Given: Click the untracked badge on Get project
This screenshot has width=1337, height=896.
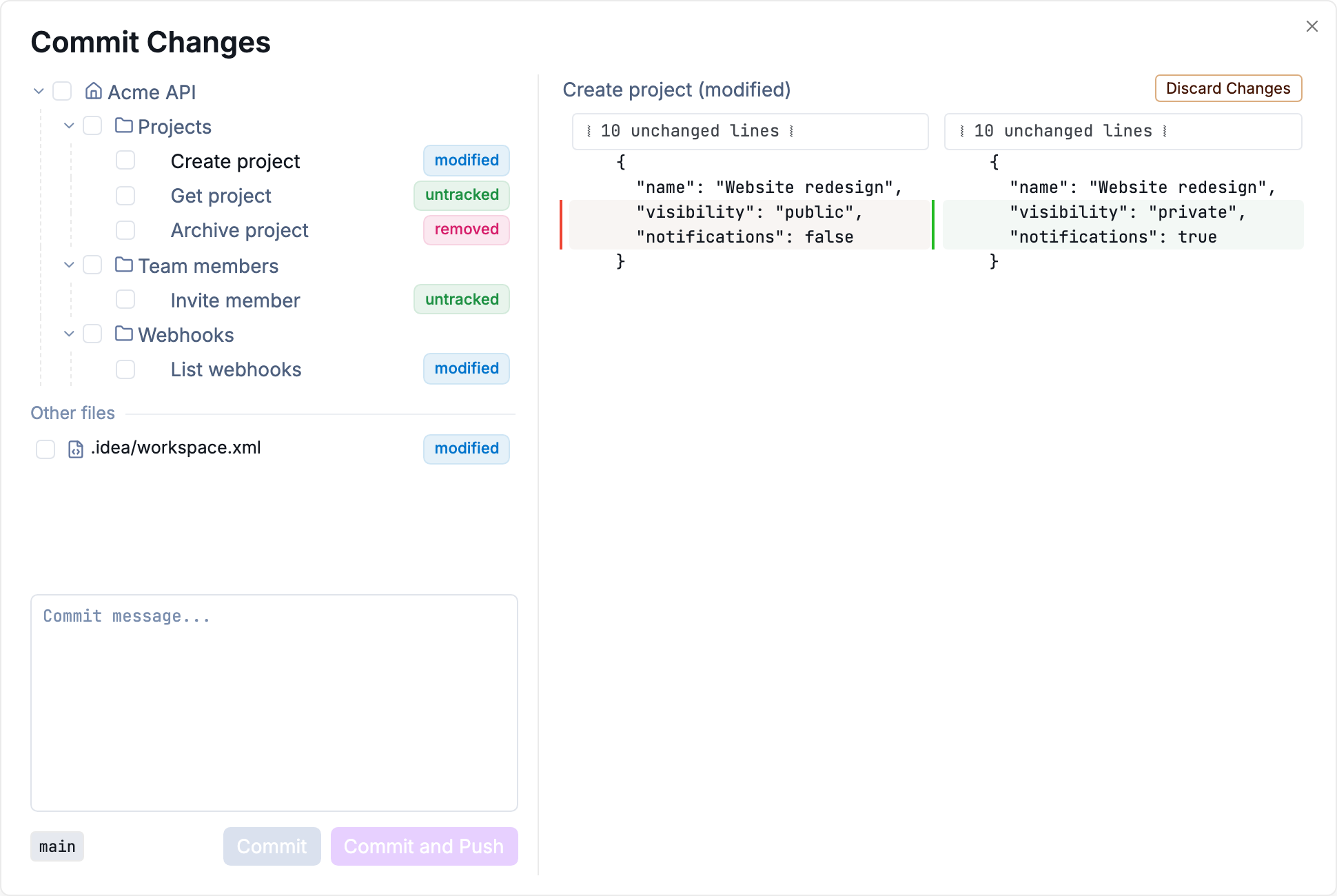Looking at the screenshot, I should tap(462, 195).
